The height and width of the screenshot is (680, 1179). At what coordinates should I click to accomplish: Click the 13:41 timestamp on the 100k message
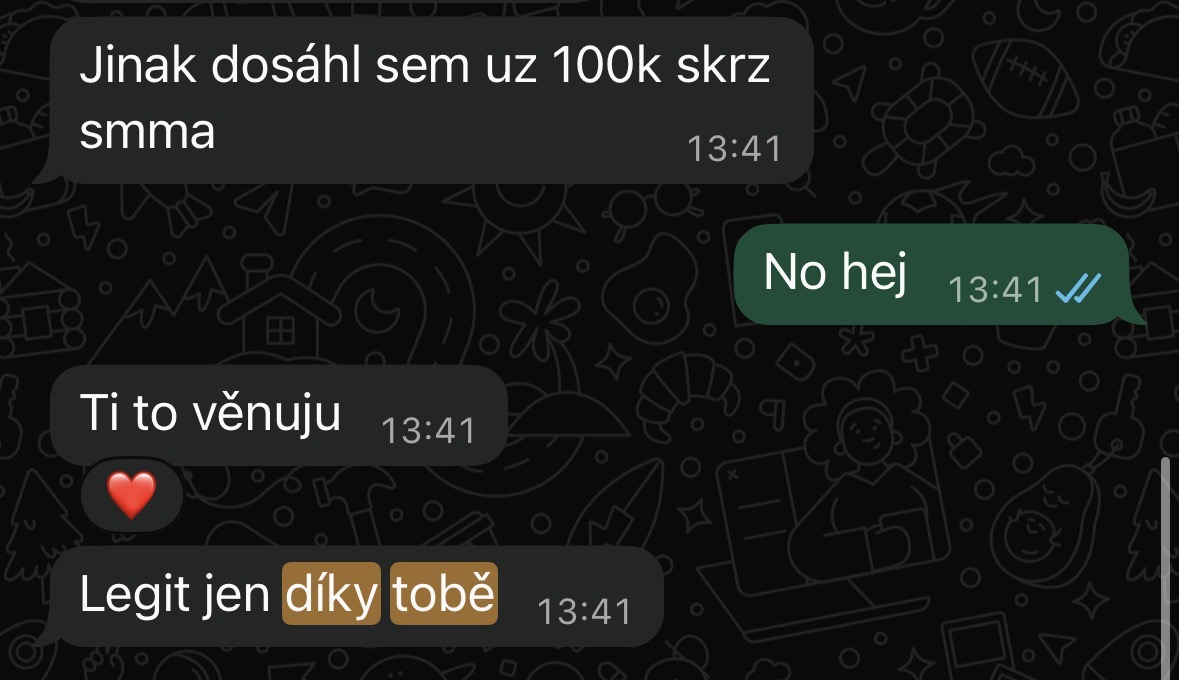coord(735,148)
